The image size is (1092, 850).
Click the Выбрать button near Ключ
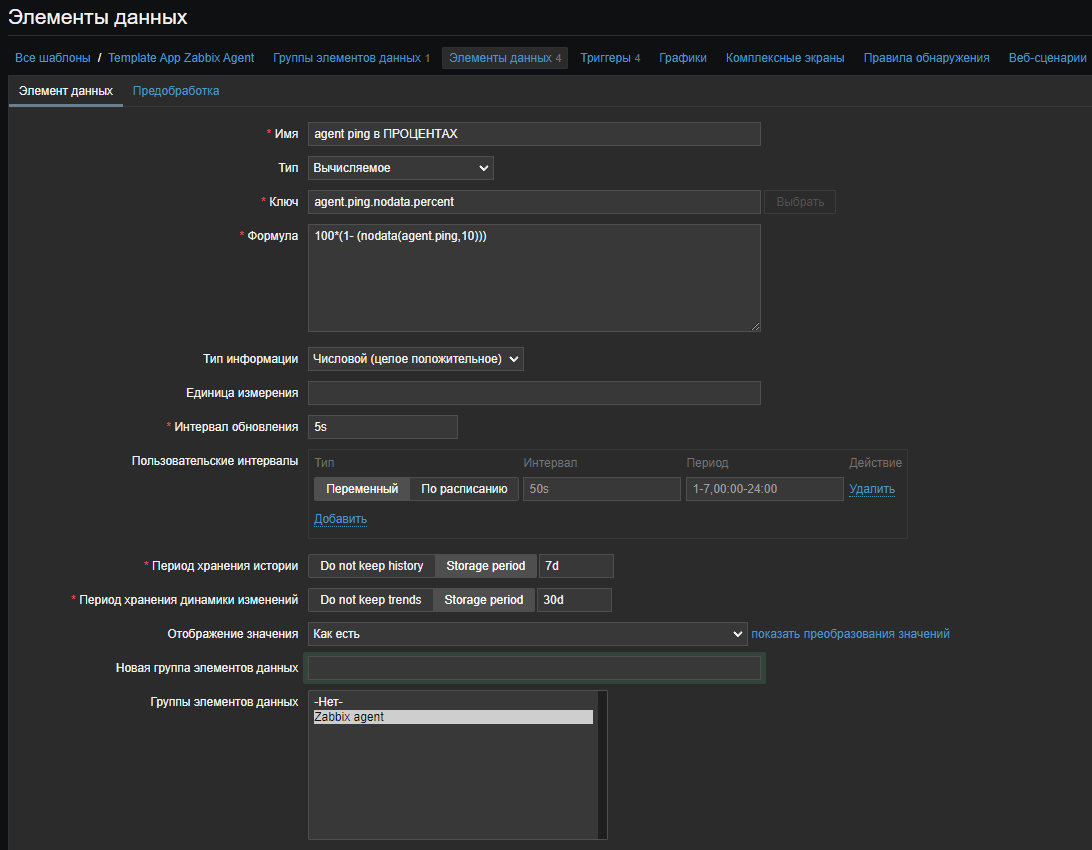798,201
